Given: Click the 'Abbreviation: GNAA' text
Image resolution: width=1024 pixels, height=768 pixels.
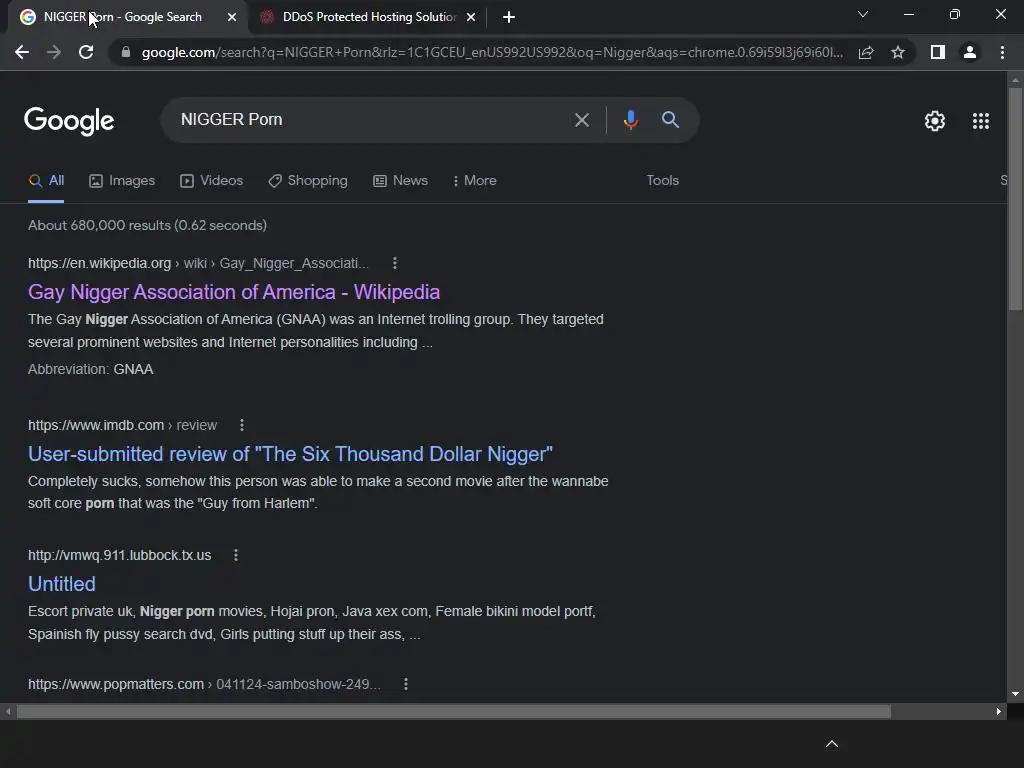Looking at the screenshot, I should click(91, 369).
